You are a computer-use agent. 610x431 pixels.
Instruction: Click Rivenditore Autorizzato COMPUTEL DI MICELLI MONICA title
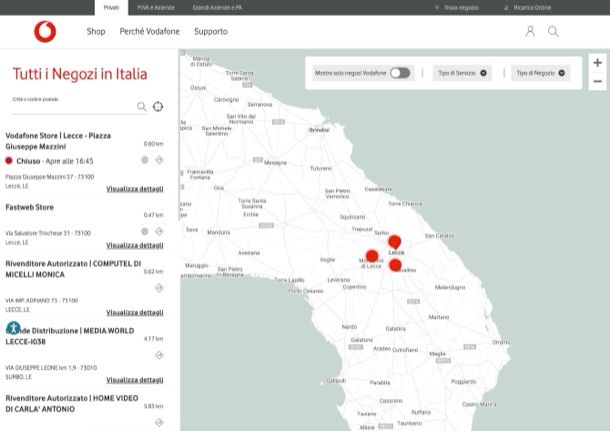pos(73,269)
